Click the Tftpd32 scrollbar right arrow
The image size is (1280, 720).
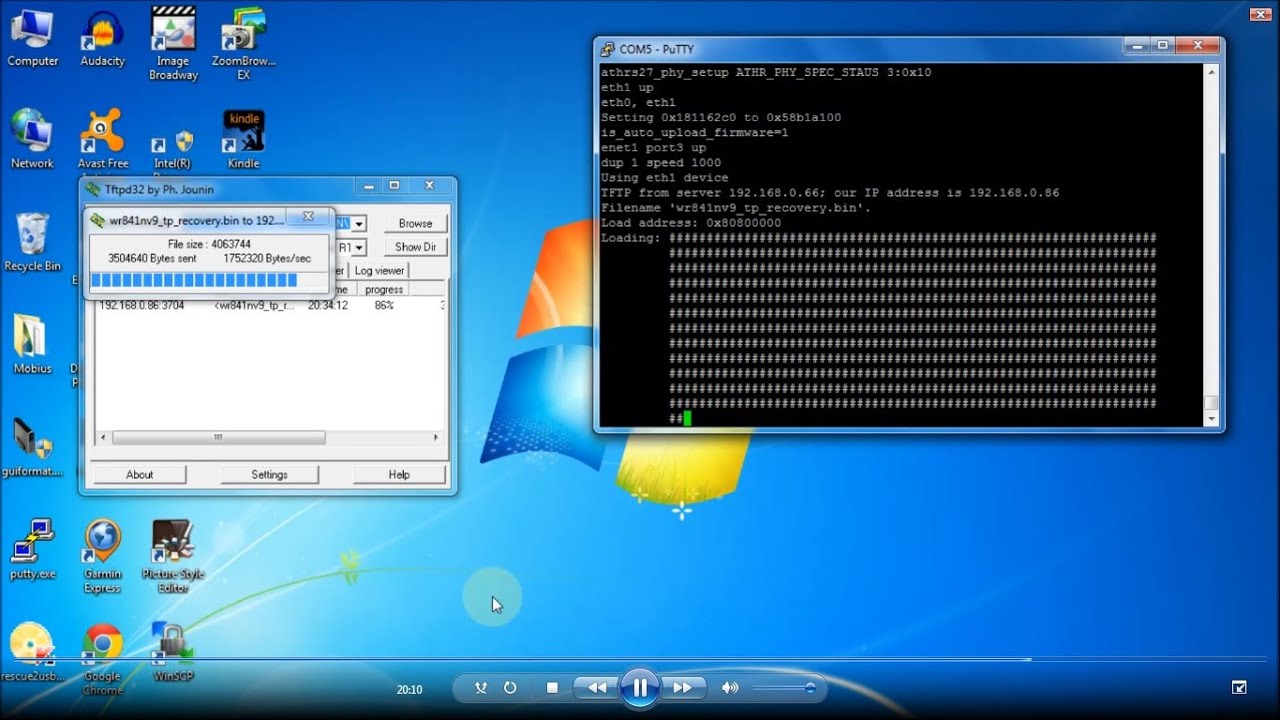click(435, 438)
